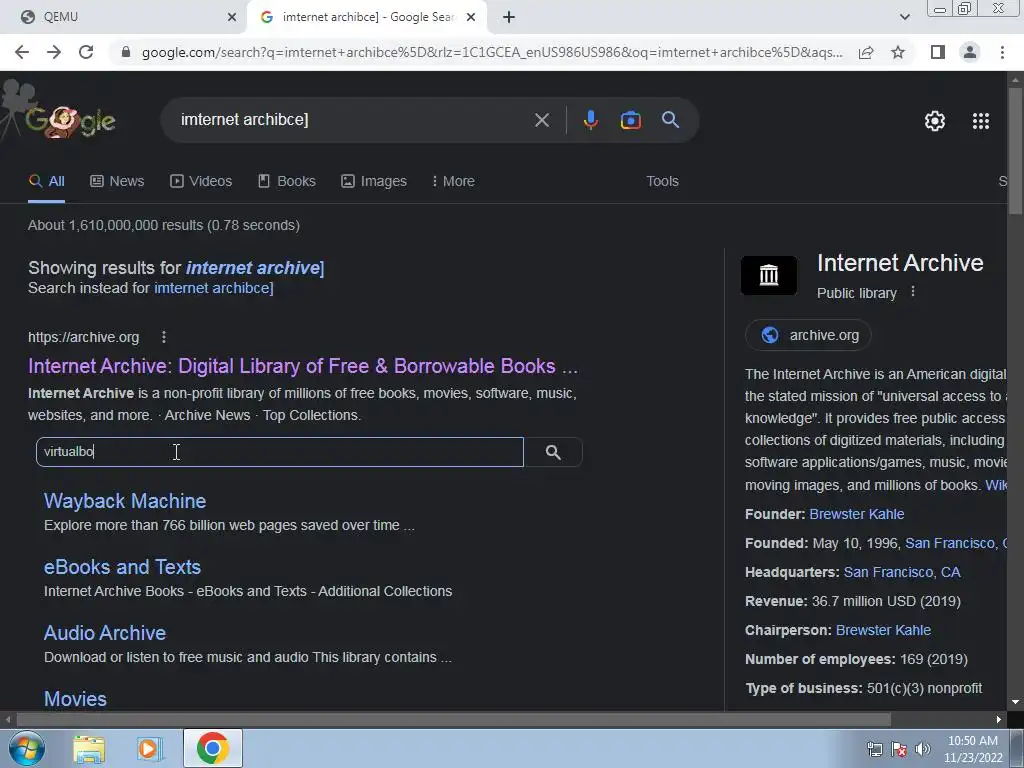This screenshot has width=1024, height=768.
Task: Open options for archive.org result
Action: tap(163, 337)
